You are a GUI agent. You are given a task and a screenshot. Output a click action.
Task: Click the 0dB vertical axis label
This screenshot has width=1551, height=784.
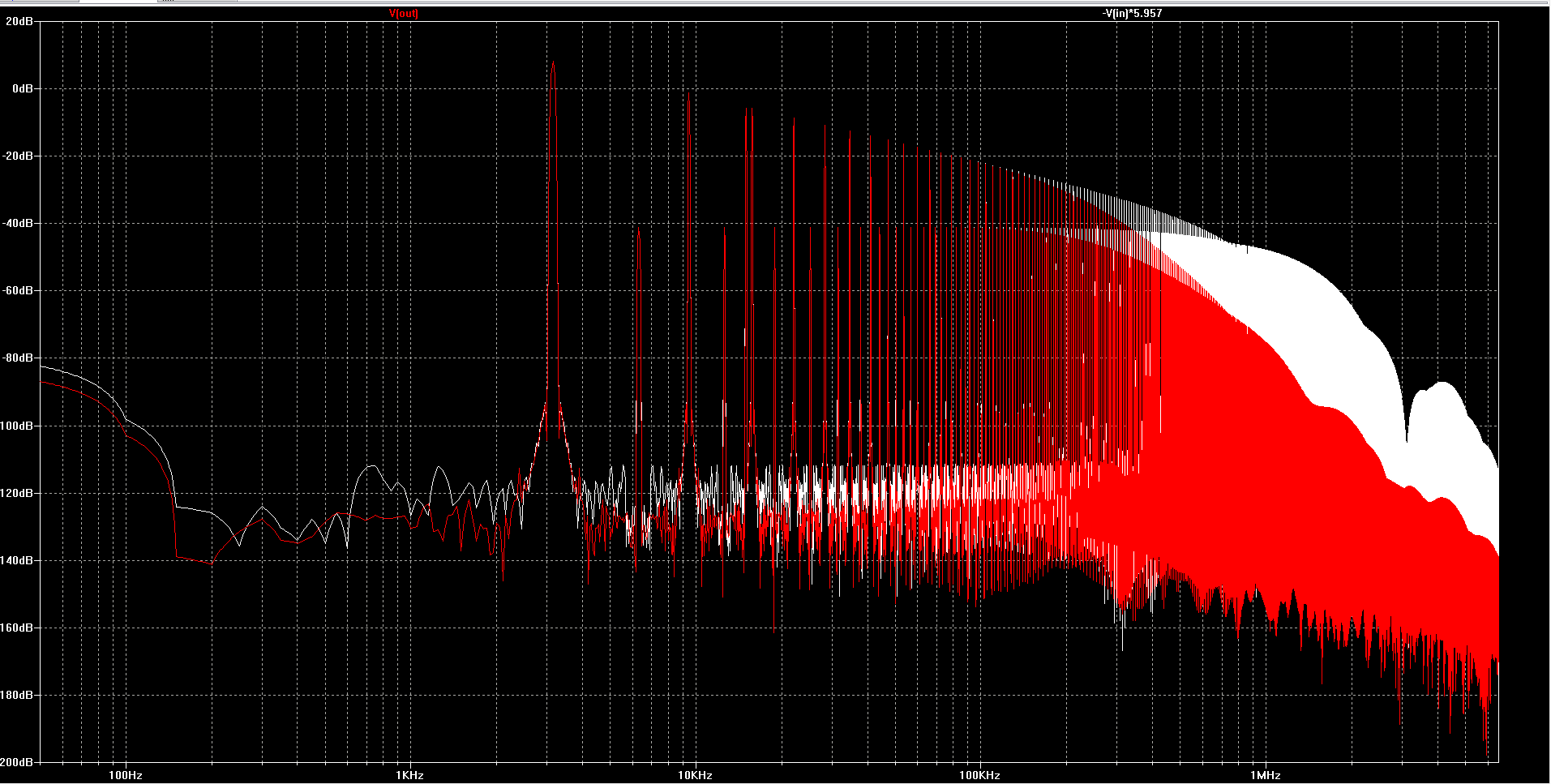pyautogui.click(x=22, y=88)
